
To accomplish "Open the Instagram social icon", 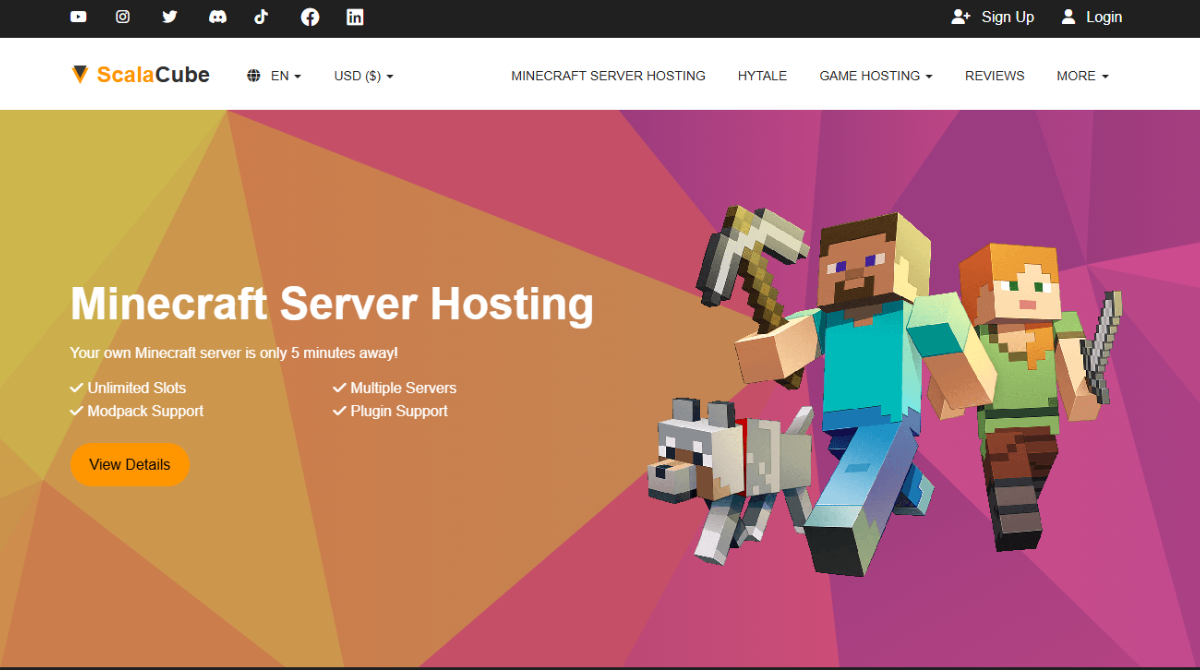I will click(x=122, y=17).
